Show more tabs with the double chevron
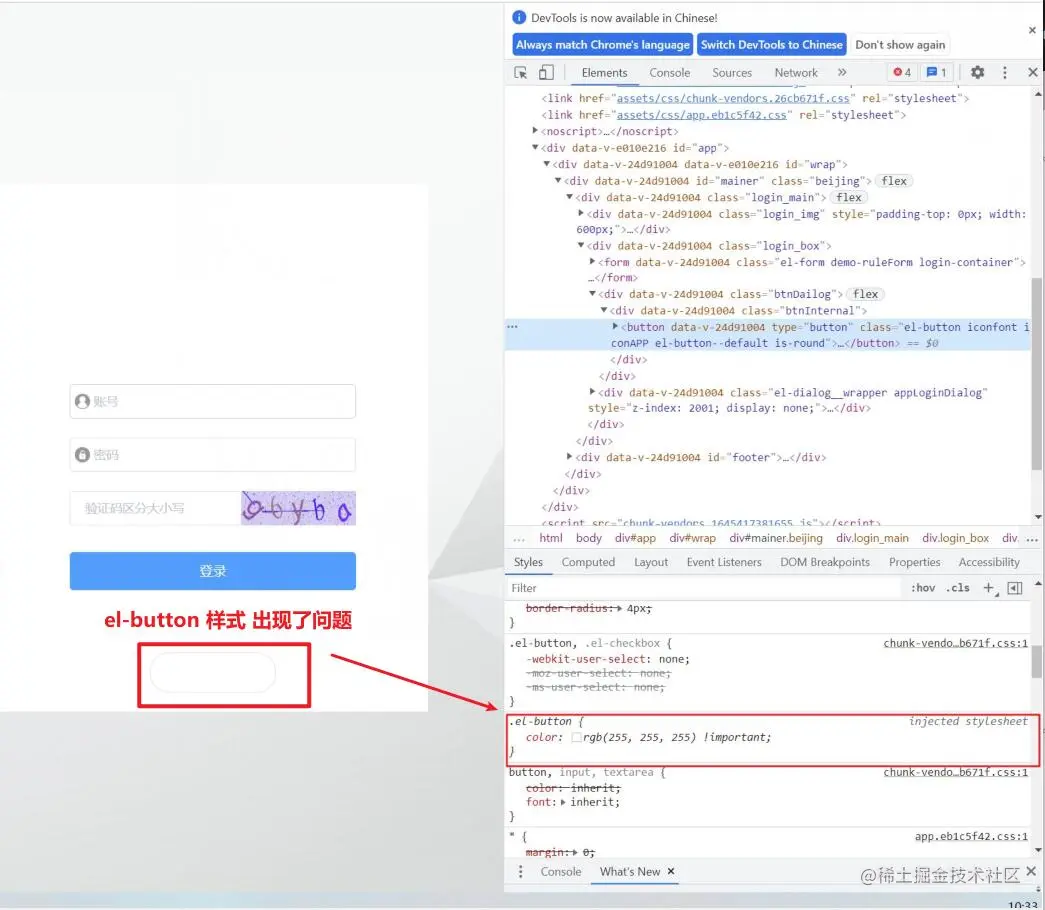 pyautogui.click(x=842, y=72)
